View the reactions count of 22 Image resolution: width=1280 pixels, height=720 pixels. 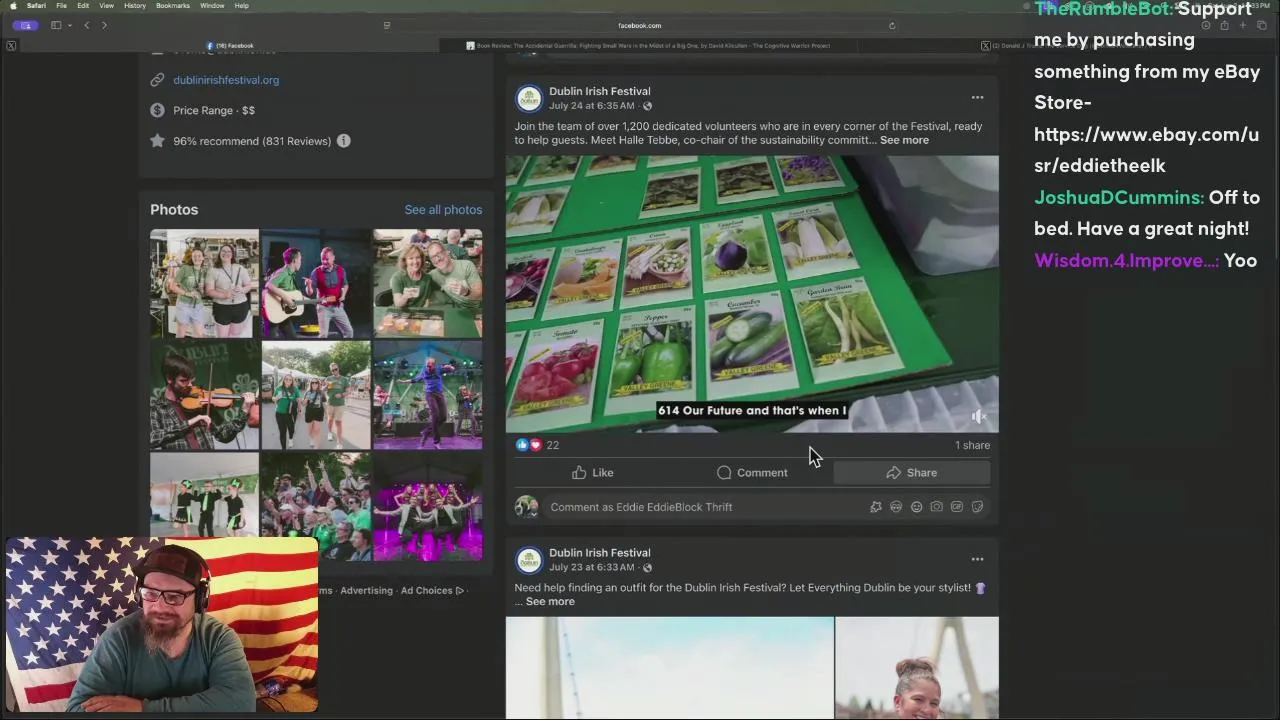click(537, 445)
